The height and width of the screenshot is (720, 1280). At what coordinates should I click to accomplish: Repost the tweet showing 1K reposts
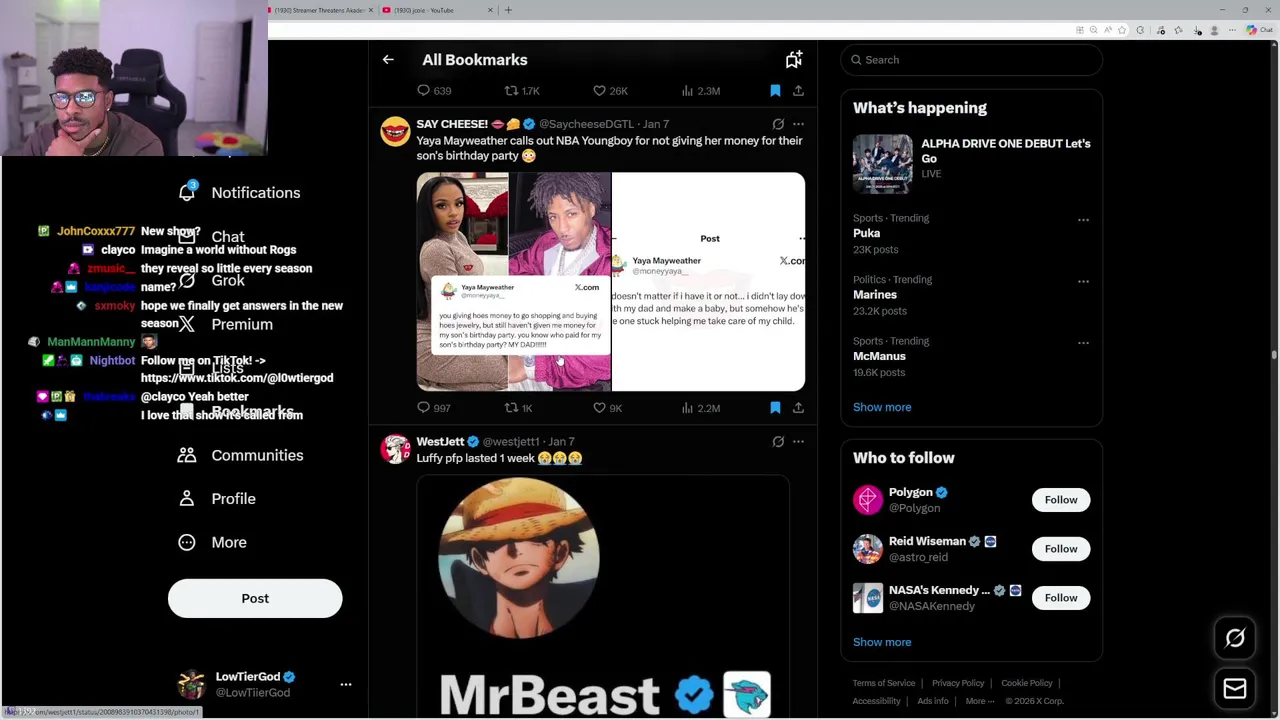(x=519, y=408)
